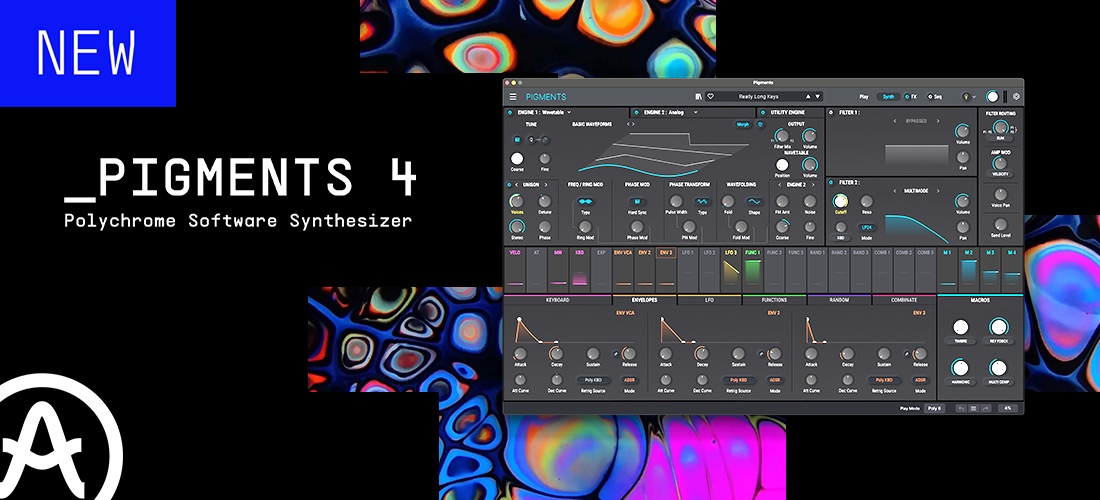Toggle the Unison power button

(509, 184)
